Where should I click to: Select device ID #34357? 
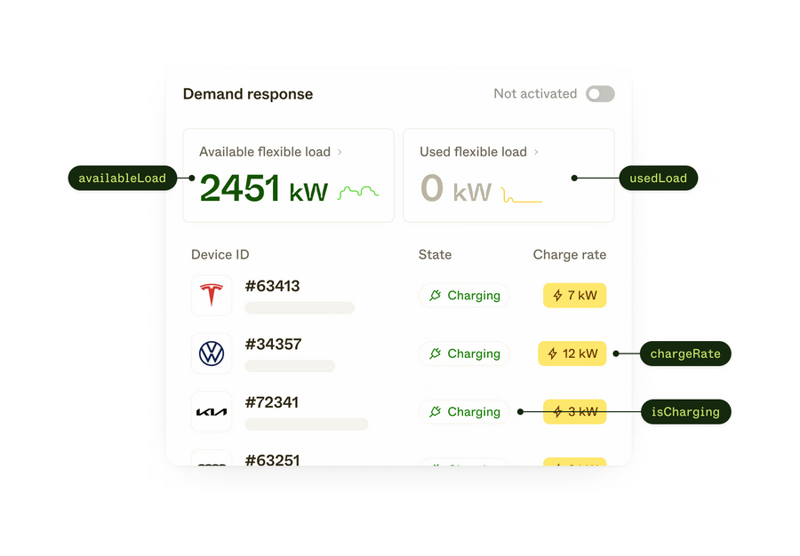(x=273, y=344)
